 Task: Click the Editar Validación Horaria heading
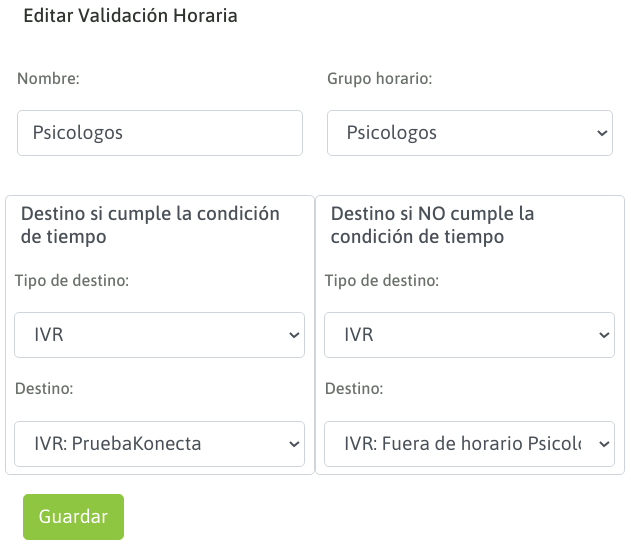pyautogui.click(x=130, y=17)
